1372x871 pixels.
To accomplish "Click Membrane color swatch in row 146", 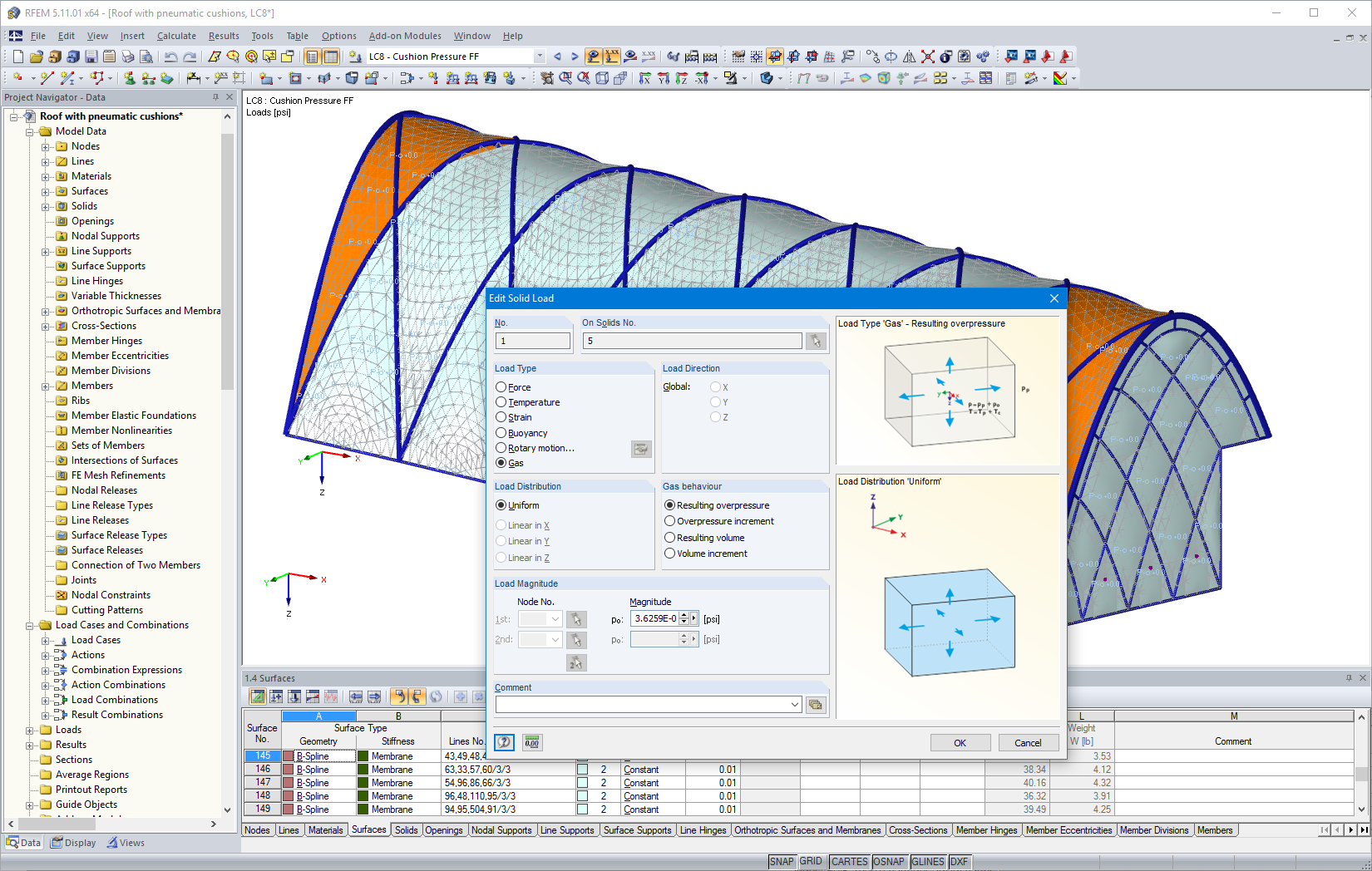I will tap(363, 770).
